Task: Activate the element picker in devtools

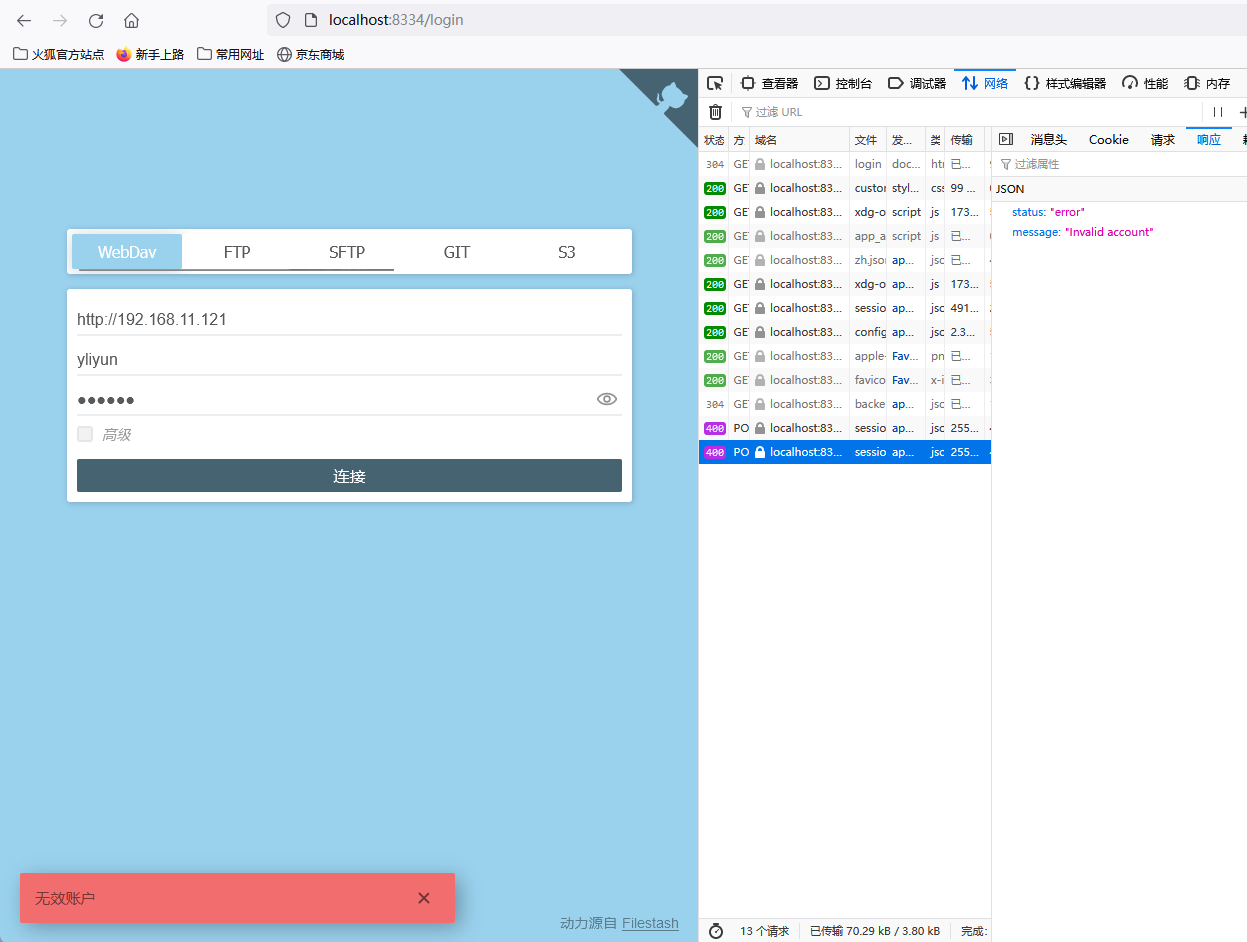Action: coord(714,83)
